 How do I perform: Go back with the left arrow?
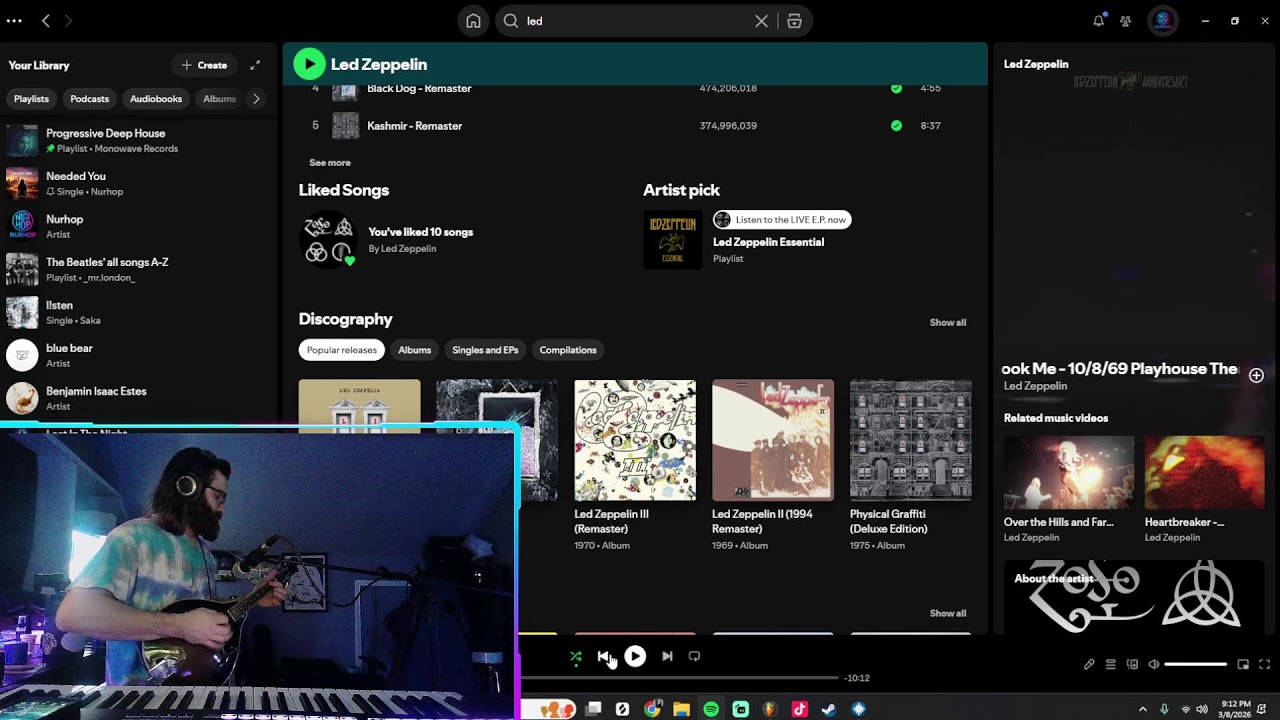click(46, 20)
